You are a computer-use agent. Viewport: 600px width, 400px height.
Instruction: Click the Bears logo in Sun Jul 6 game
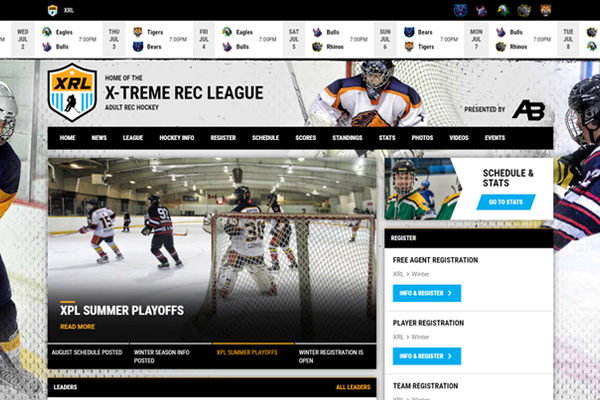coord(409,33)
